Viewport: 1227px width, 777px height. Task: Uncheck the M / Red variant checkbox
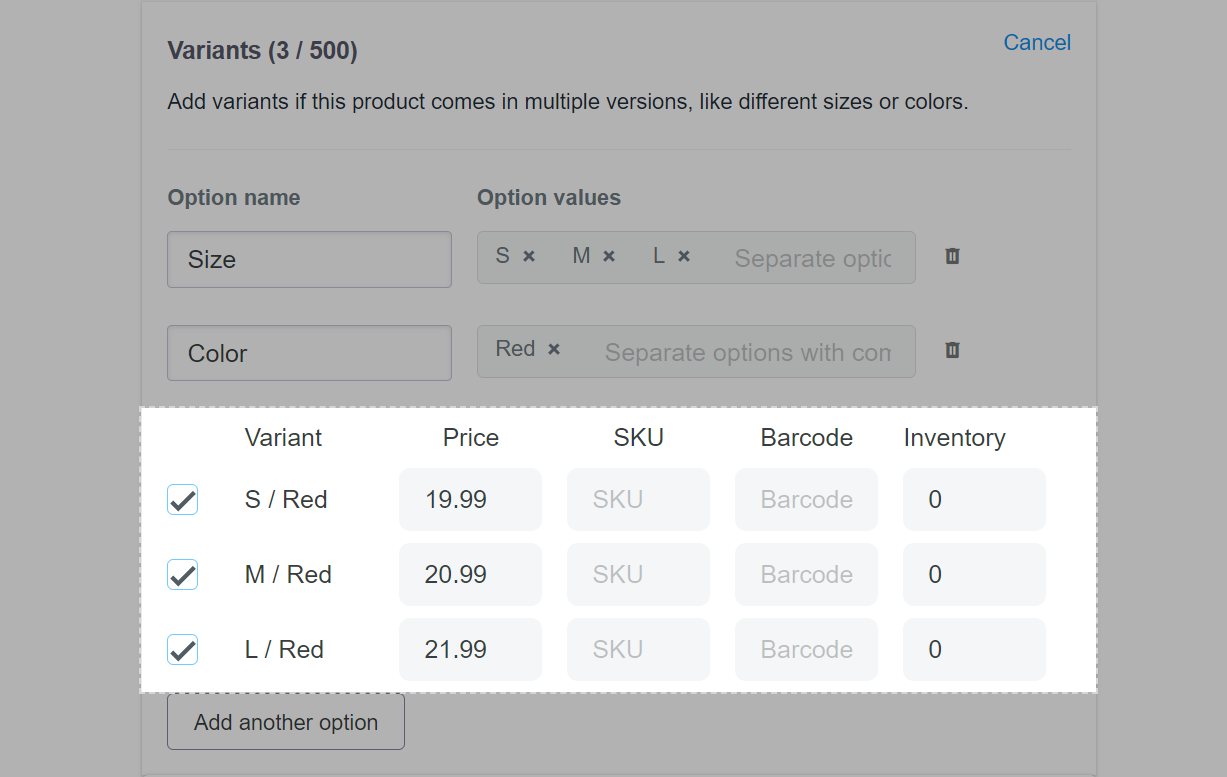[x=182, y=575]
